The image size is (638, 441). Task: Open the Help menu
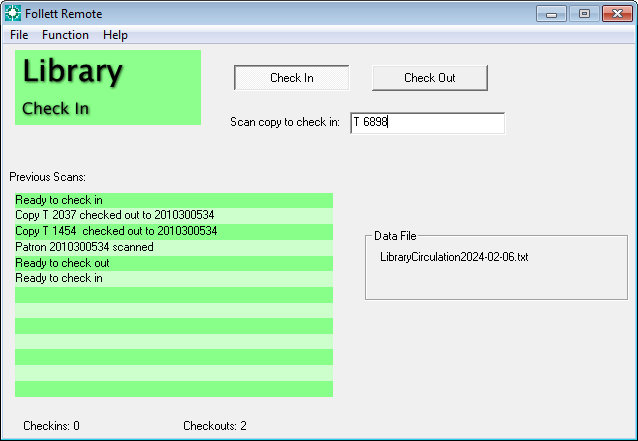coord(115,35)
